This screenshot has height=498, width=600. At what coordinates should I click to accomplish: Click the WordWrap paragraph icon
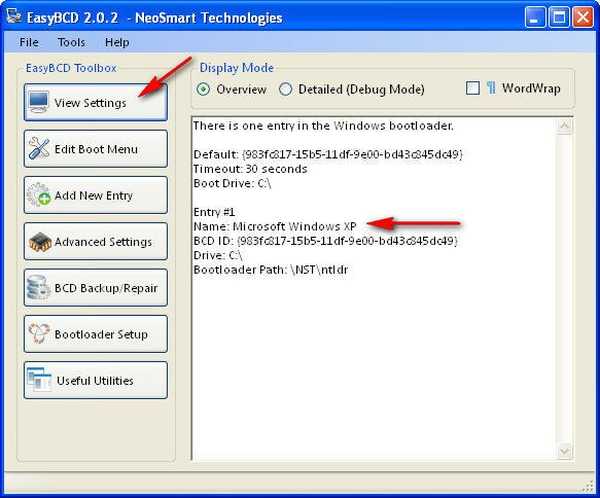coord(491,89)
